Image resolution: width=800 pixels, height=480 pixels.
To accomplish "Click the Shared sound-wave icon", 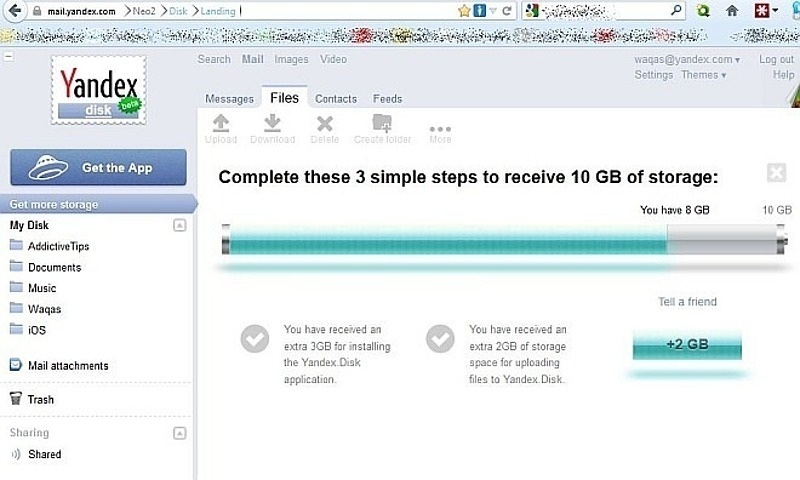I will (16, 454).
